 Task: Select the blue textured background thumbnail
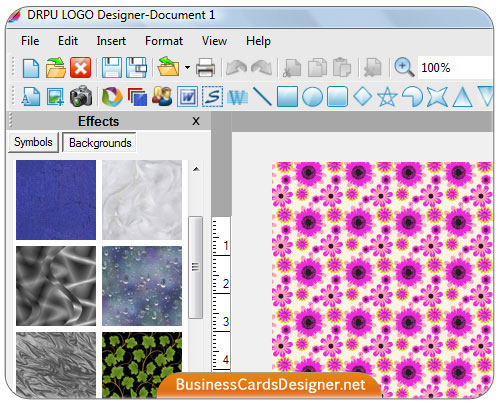[56, 200]
